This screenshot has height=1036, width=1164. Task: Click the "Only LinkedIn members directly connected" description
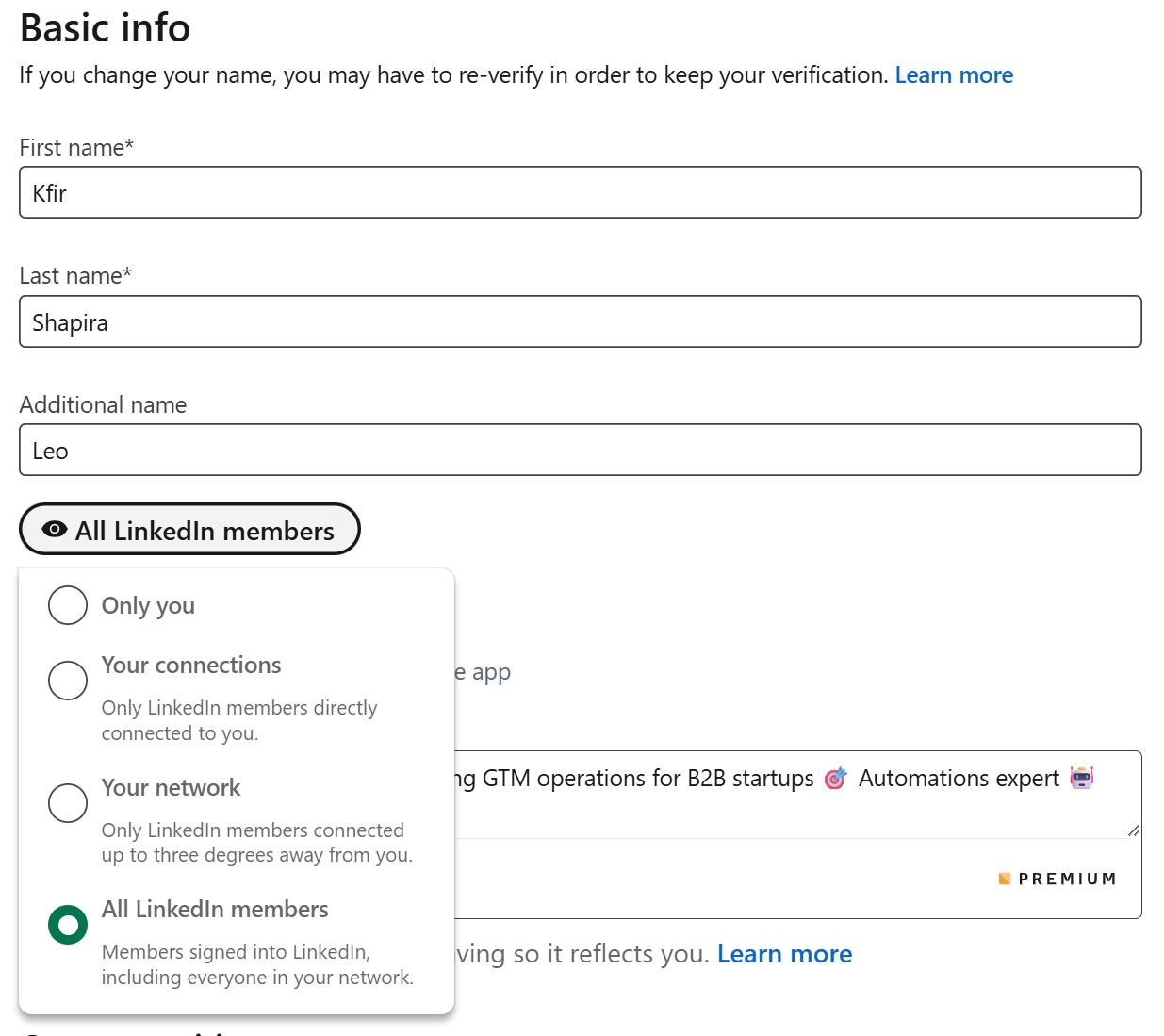point(239,720)
